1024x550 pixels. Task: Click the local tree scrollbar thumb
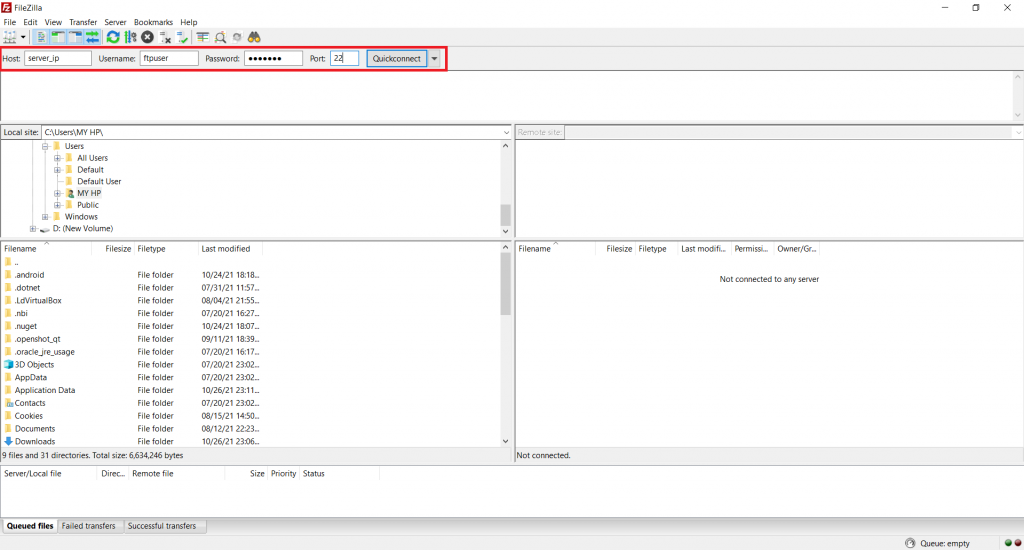tap(505, 215)
